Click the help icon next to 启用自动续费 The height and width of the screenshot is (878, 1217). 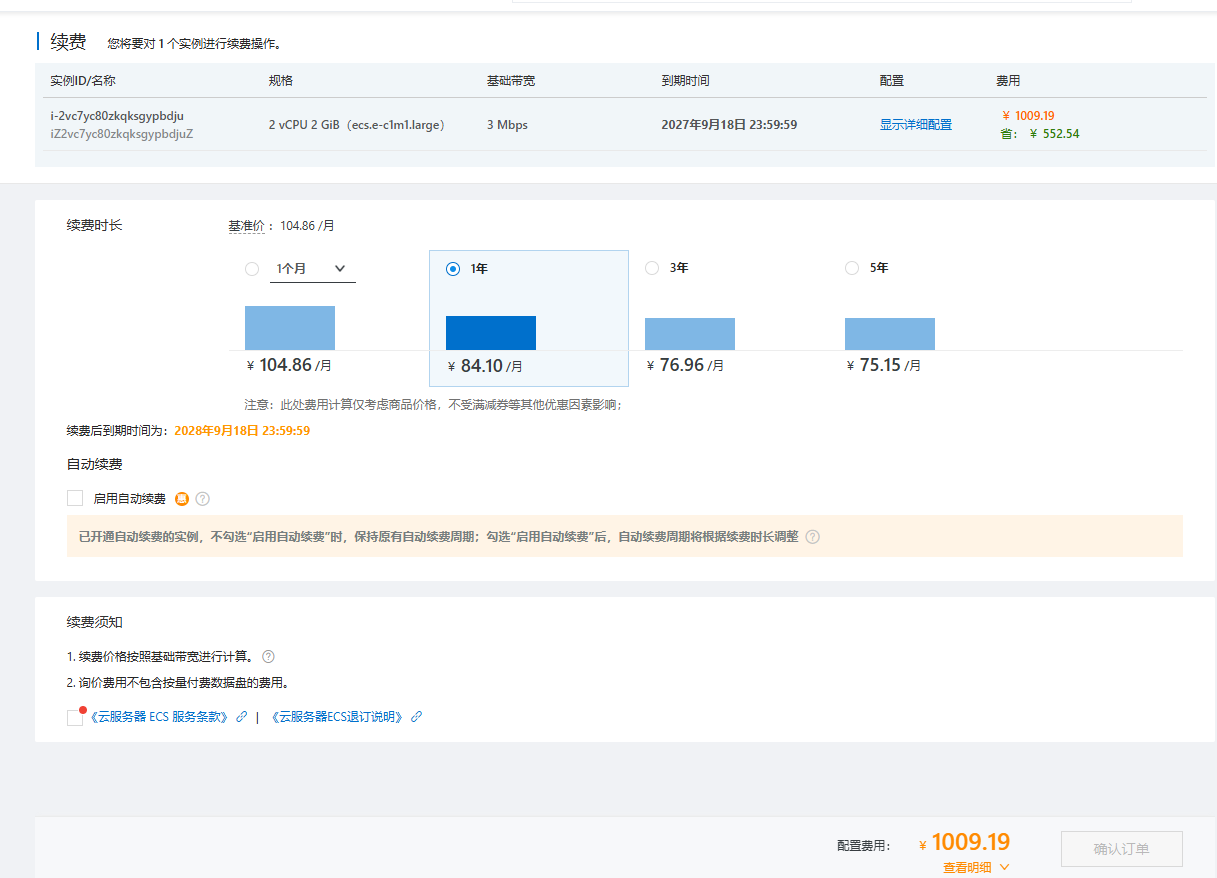point(203,499)
